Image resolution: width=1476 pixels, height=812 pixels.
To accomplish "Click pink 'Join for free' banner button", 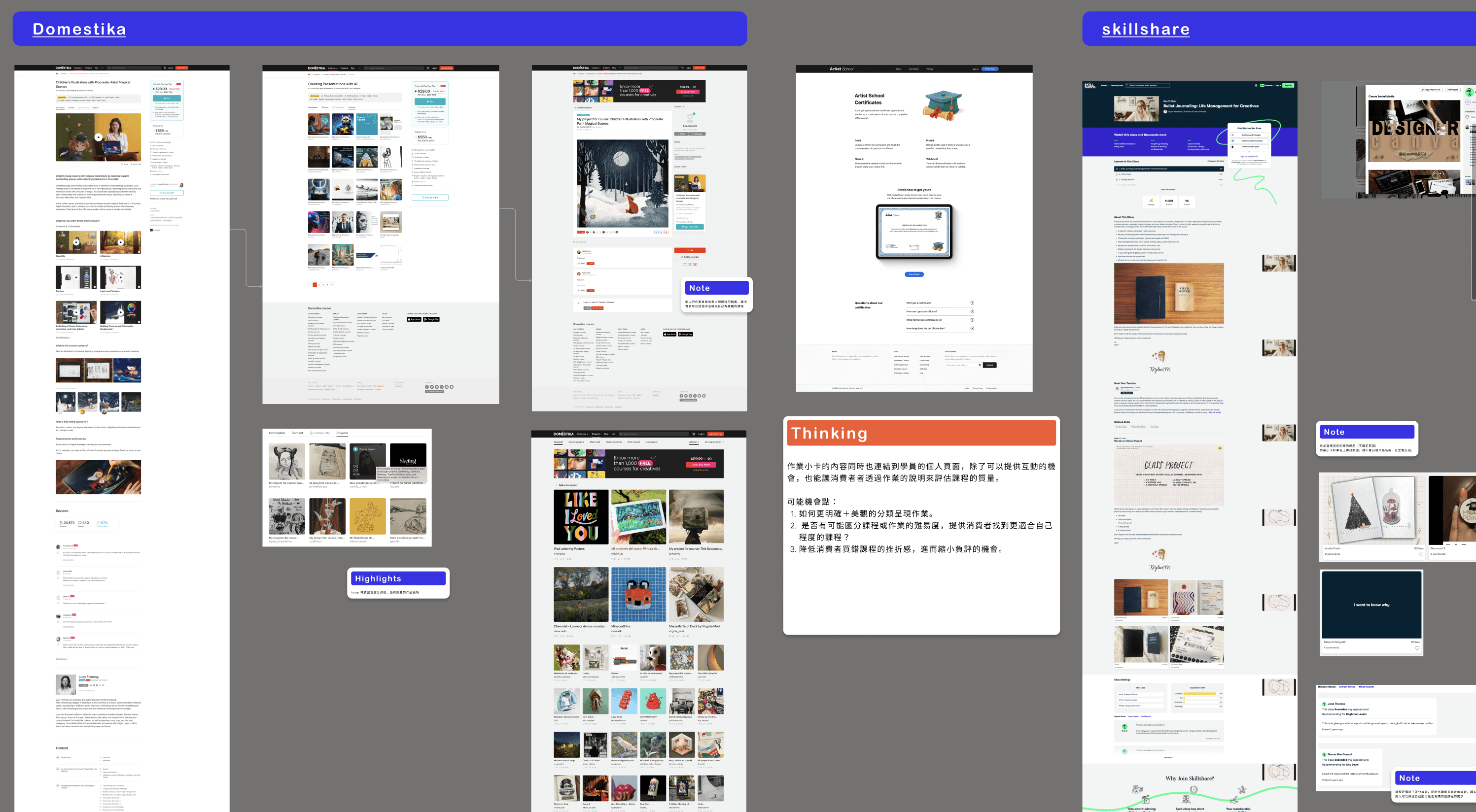I will coord(700,465).
